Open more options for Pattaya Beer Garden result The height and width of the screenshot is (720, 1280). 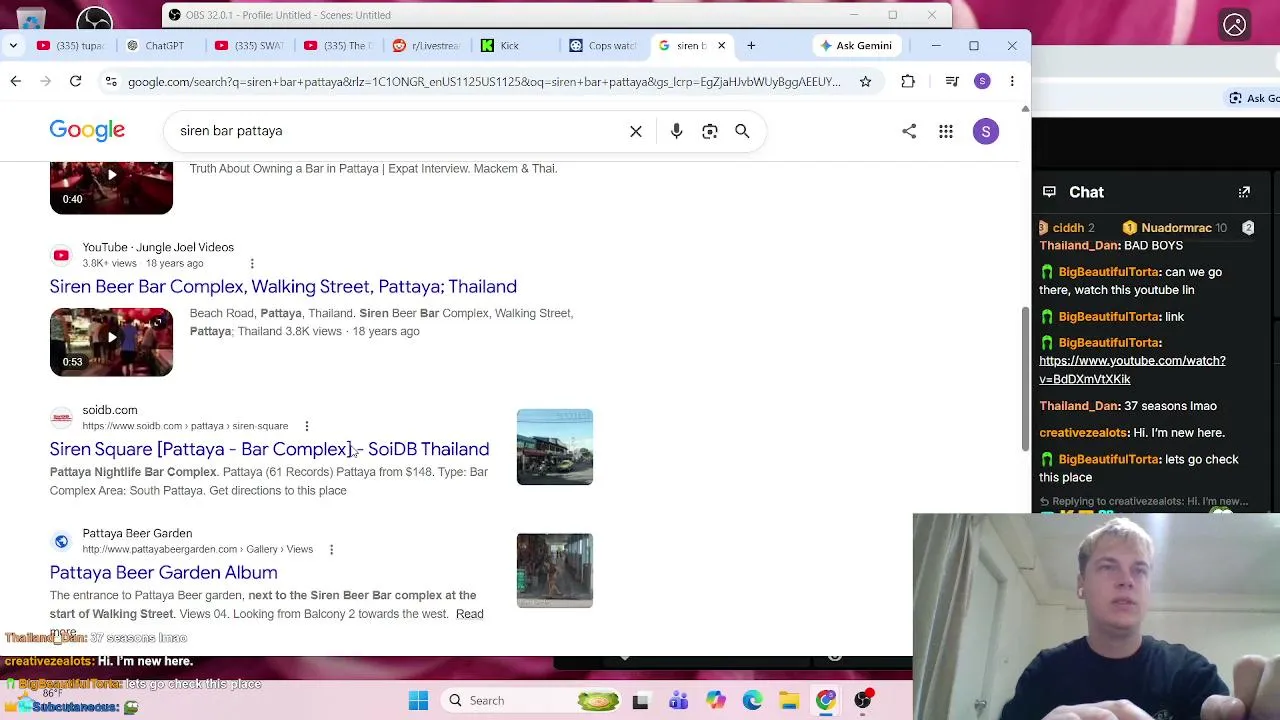tap(331, 549)
